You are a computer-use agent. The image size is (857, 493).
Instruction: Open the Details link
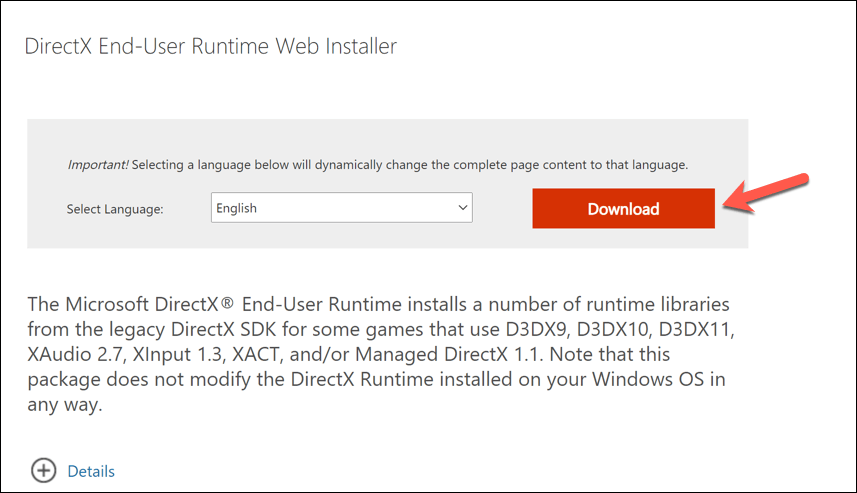[x=91, y=471]
